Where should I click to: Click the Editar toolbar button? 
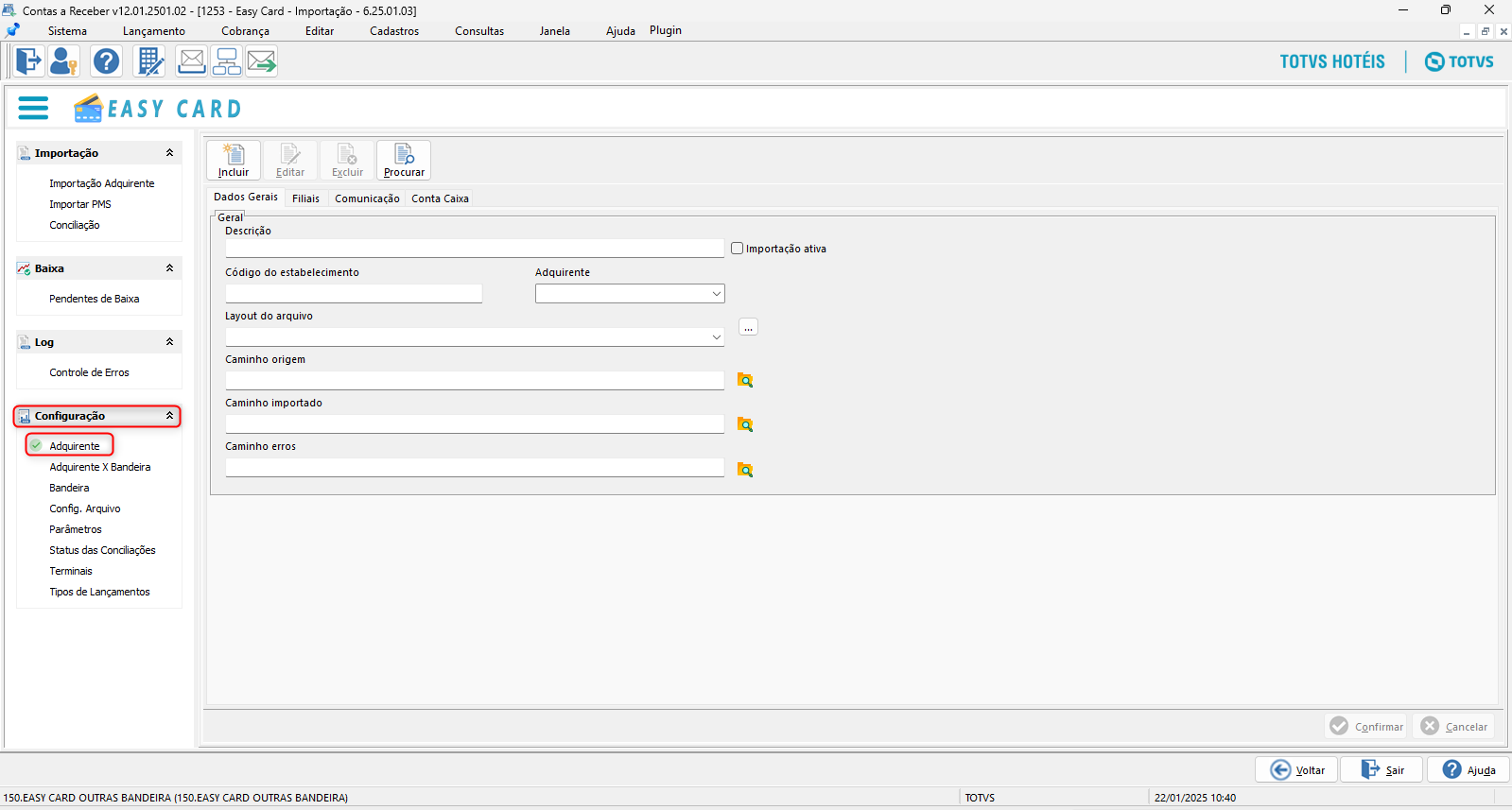(290, 160)
